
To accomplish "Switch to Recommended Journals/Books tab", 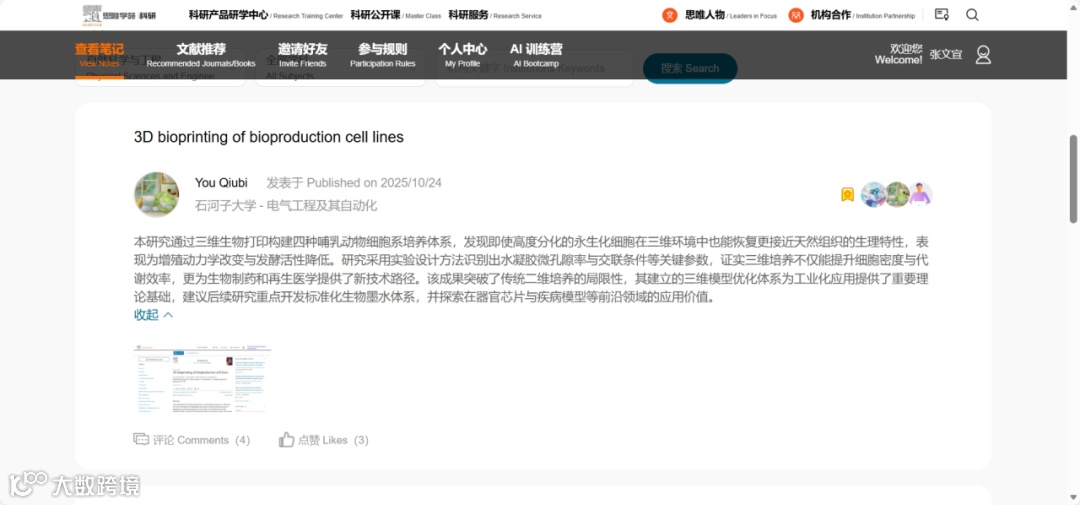I will coord(200,55).
